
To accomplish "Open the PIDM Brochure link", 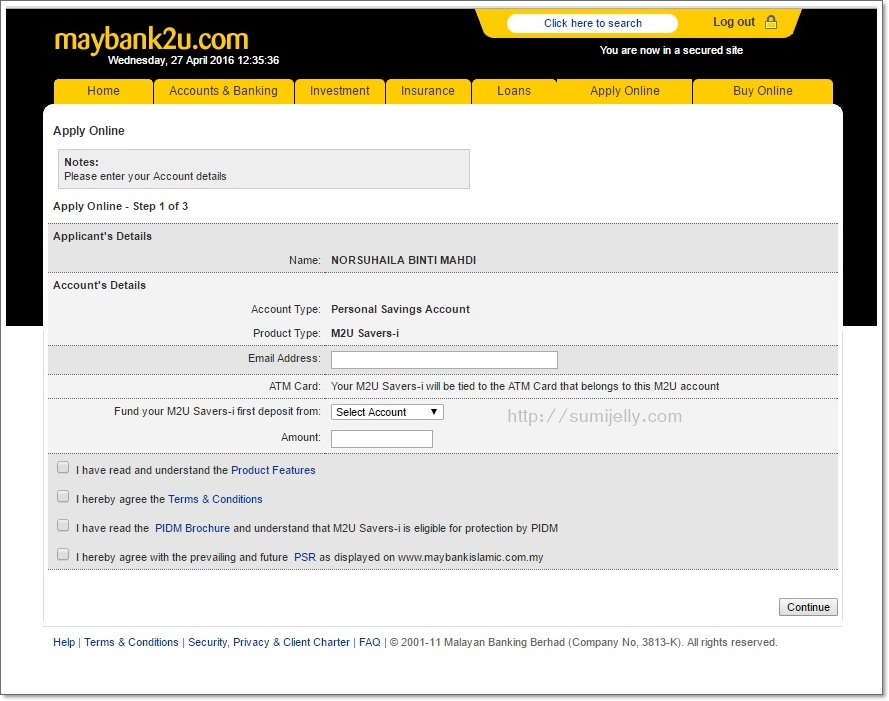I will [x=193, y=528].
